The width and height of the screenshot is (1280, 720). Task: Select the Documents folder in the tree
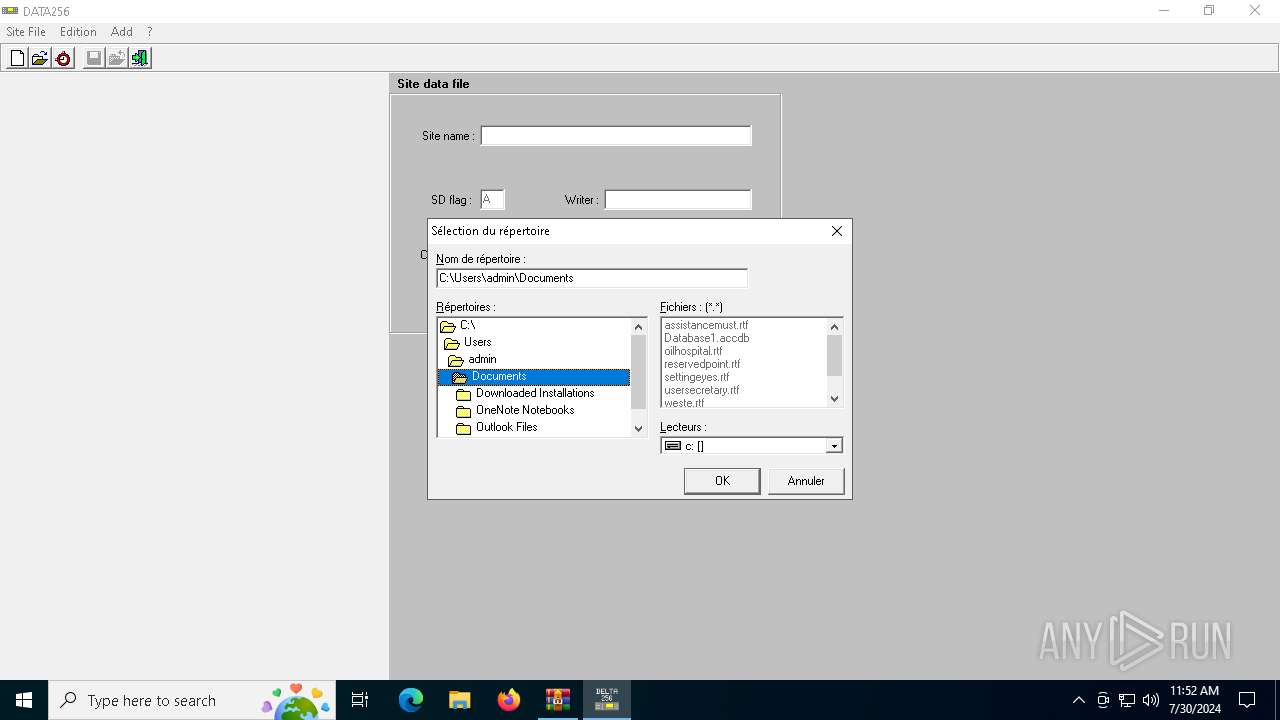[x=534, y=376]
